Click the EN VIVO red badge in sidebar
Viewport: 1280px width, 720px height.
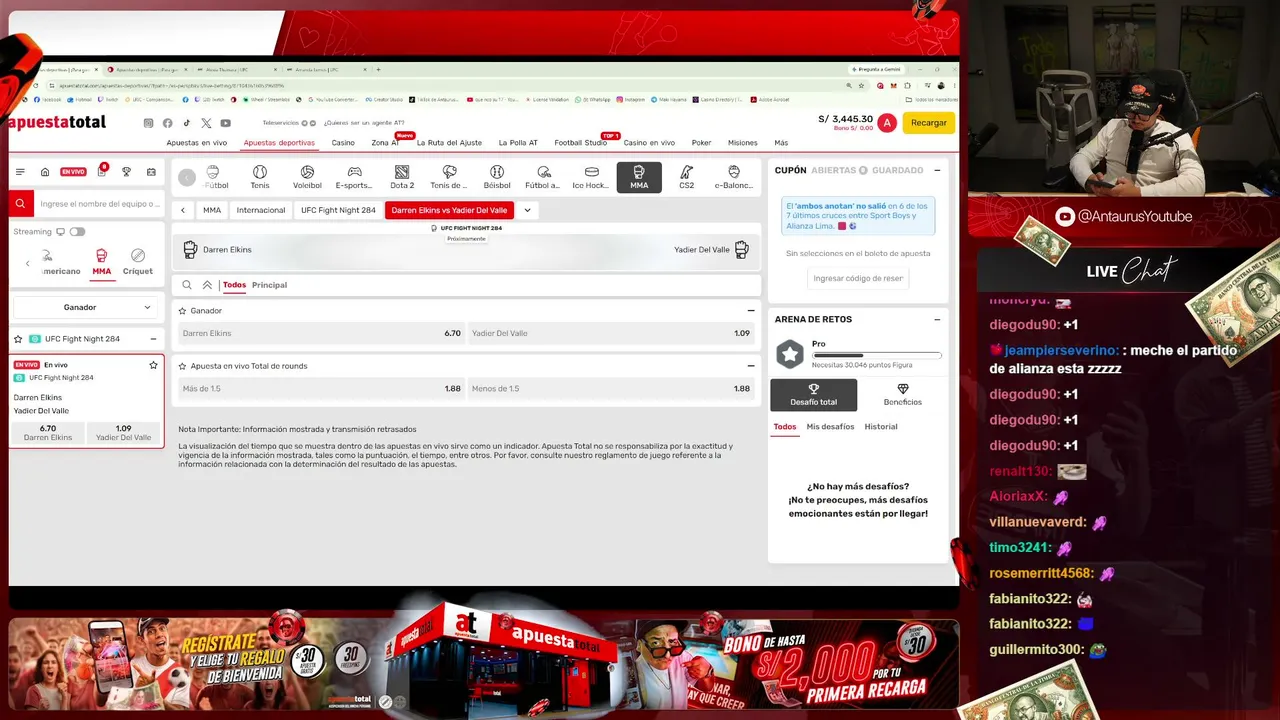(73, 172)
